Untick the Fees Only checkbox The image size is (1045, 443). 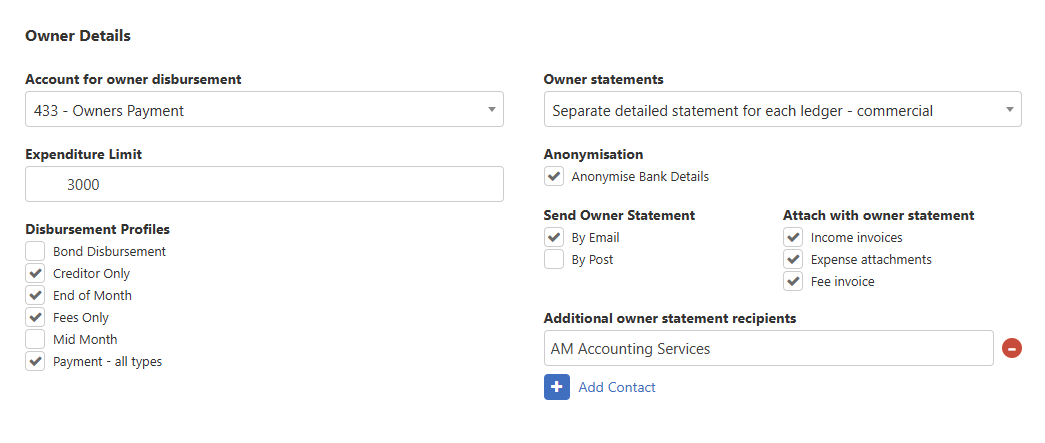coord(36,318)
